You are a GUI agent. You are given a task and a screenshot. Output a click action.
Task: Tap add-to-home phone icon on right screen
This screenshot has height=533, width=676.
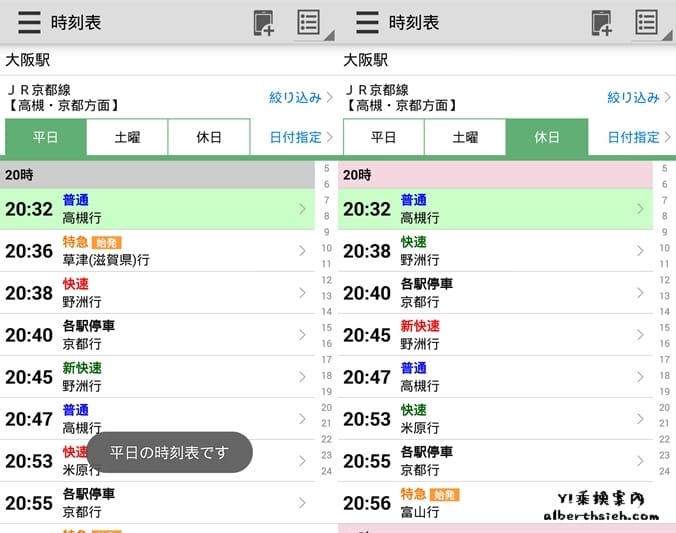601,23
